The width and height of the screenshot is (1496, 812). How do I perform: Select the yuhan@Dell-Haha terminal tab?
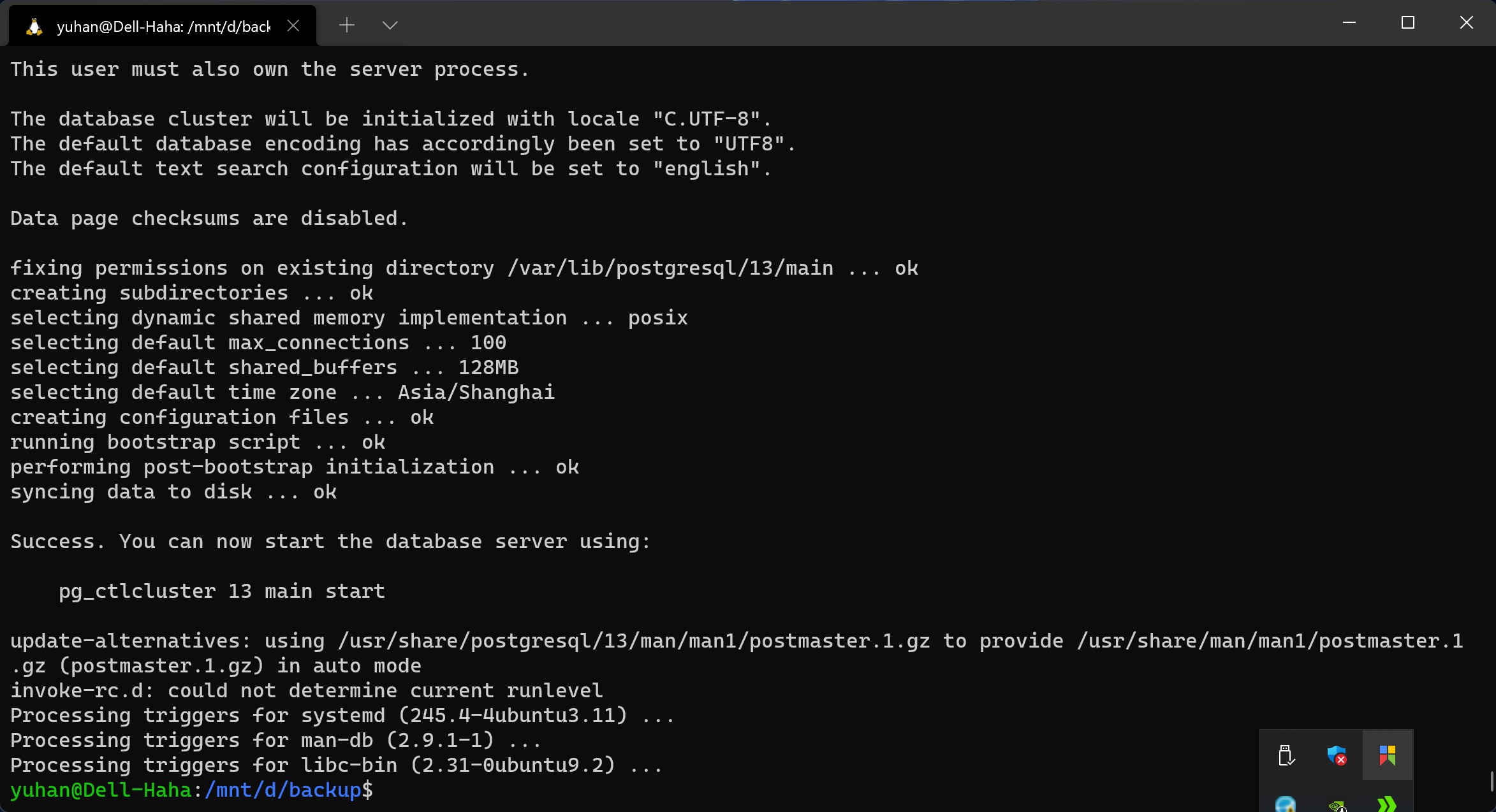[x=163, y=25]
